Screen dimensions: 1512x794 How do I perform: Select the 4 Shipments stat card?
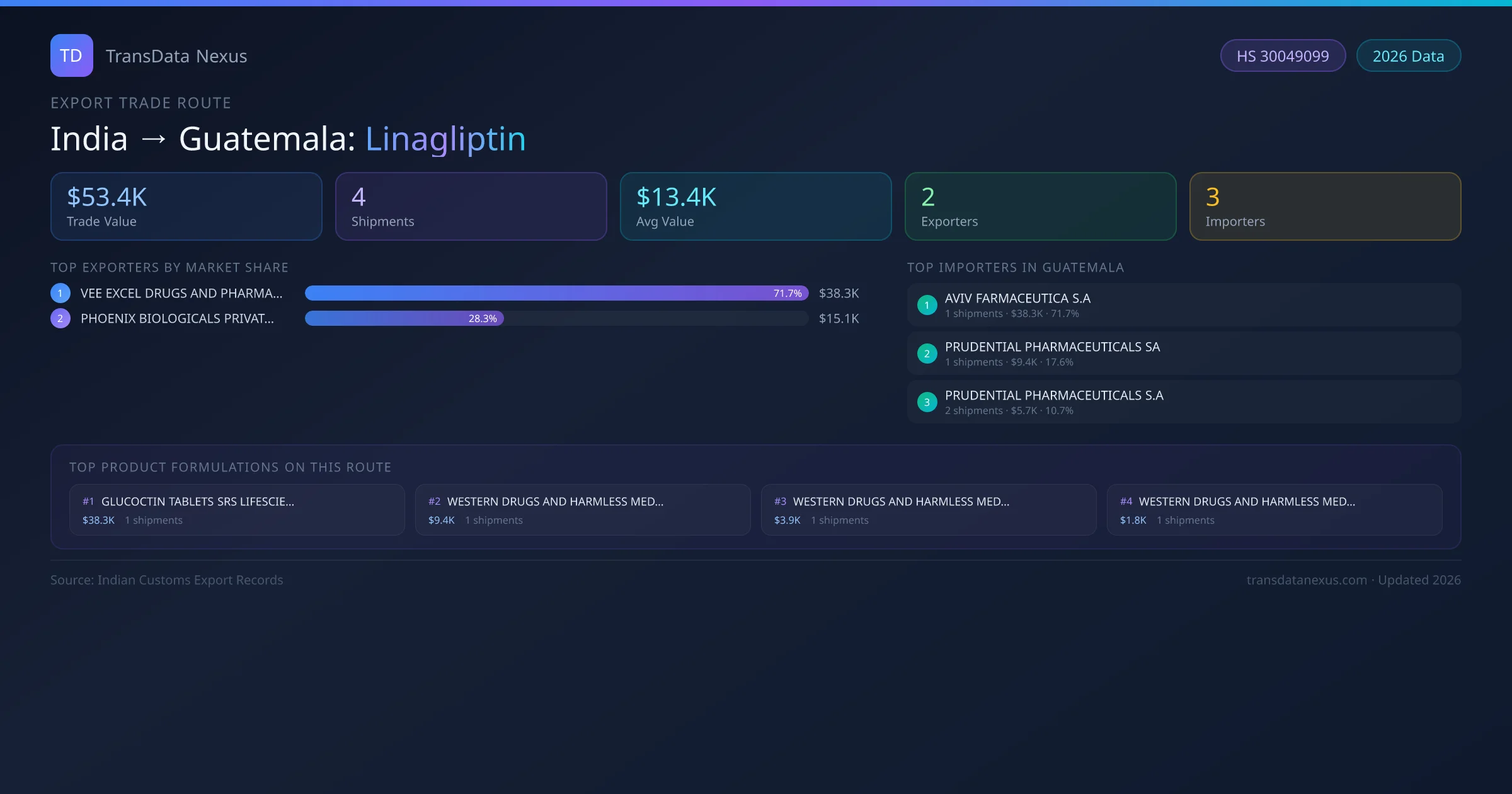471,207
